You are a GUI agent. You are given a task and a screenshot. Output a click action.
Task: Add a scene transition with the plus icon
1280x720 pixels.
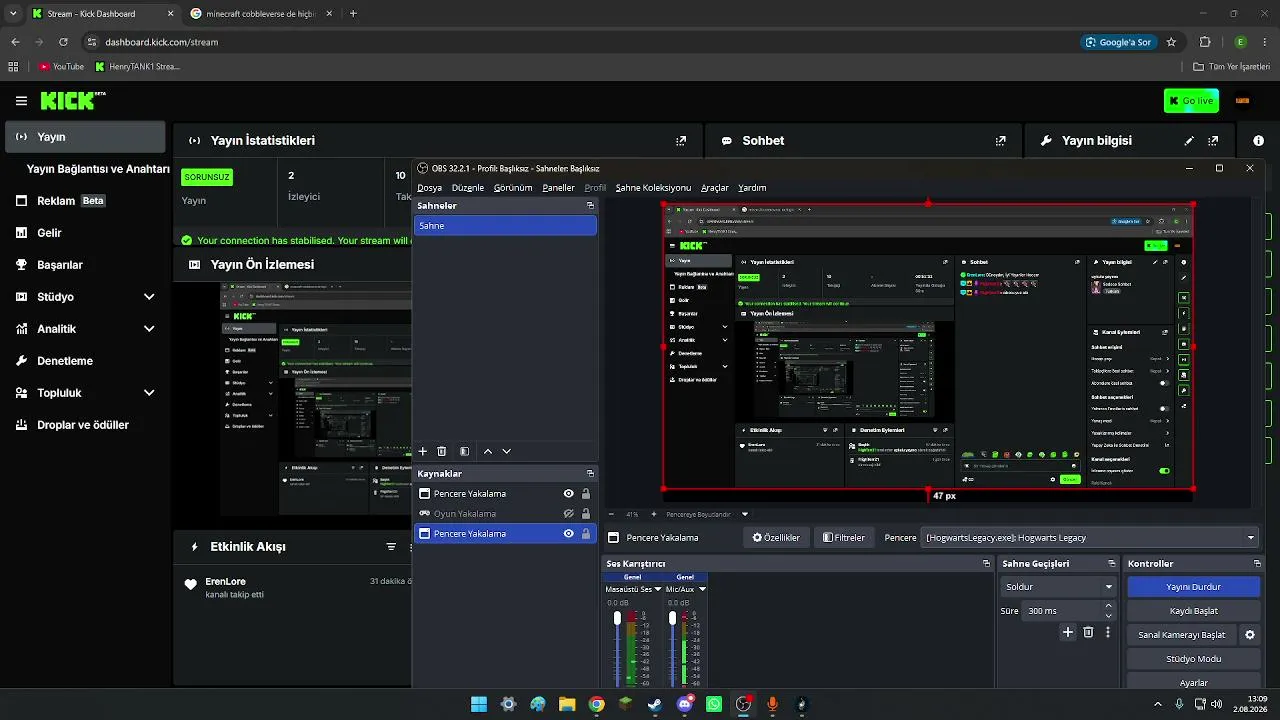(x=1068, y=632)
